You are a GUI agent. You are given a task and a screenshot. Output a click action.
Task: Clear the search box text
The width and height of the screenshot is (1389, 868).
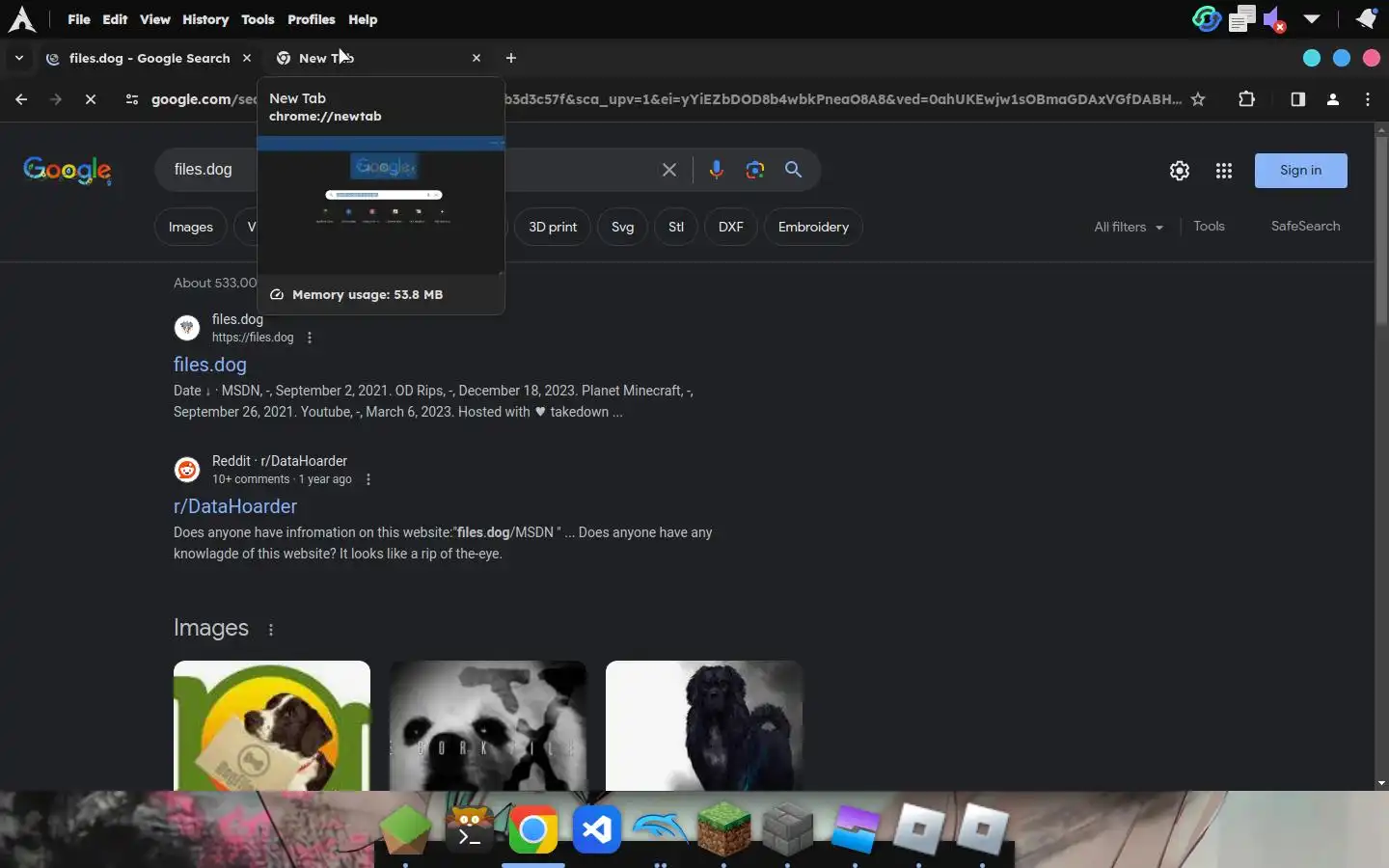pyautogui.click(x=669, y=170)
